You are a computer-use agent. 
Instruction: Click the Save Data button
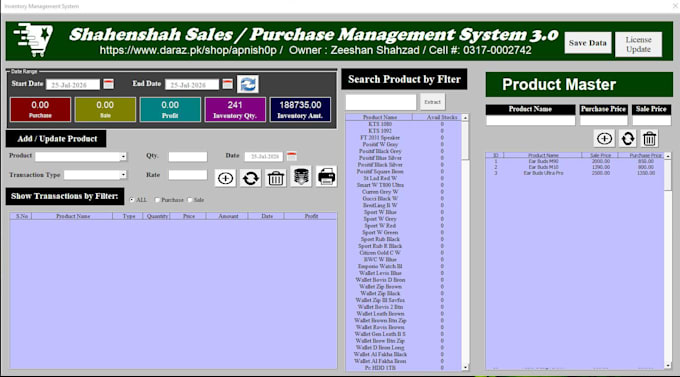(588, 43)
